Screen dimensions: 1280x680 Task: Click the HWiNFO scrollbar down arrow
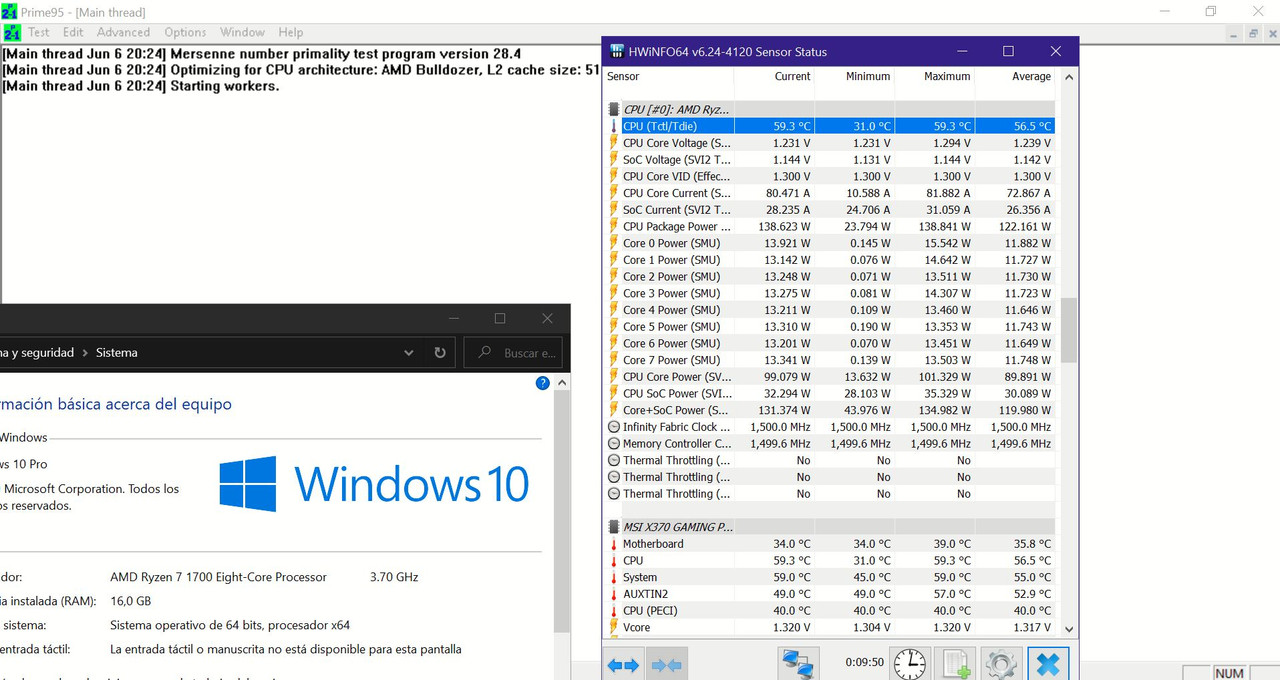click(x=1068, y=629)
